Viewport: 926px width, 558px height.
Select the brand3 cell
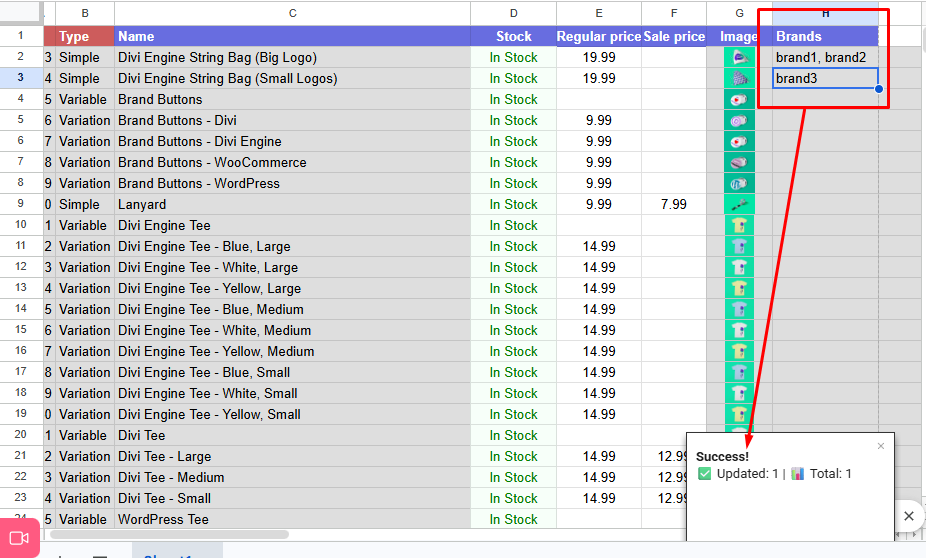(x=825, y=79)
